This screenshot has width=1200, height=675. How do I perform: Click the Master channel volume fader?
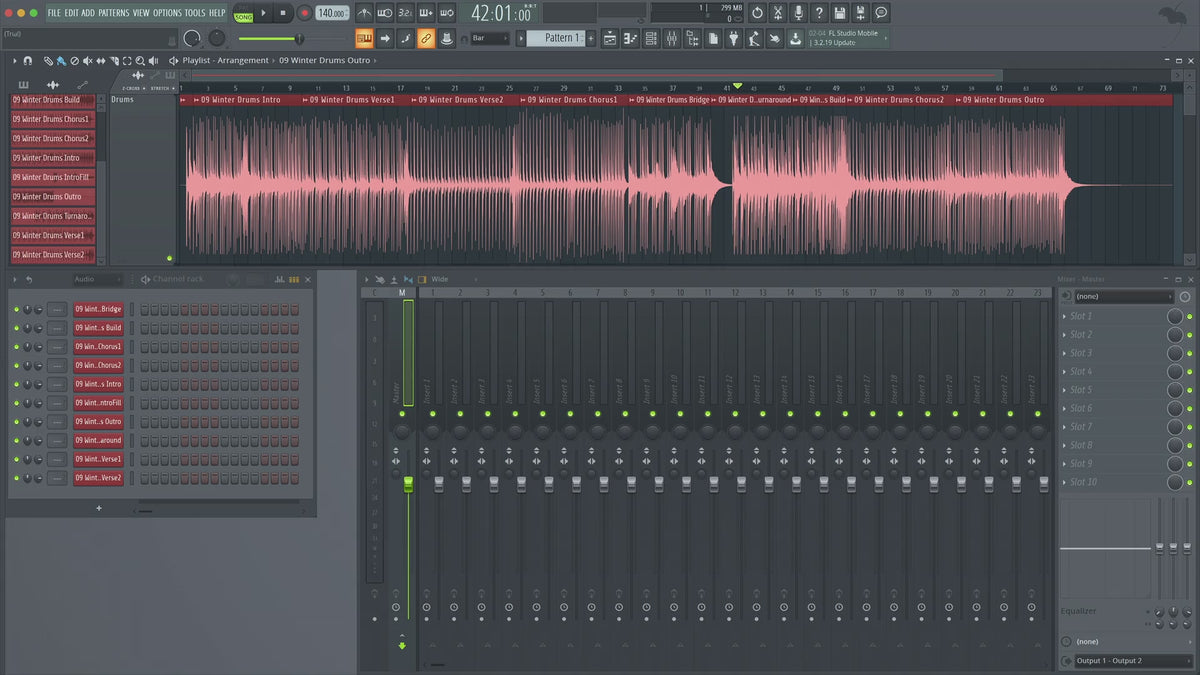click(x=408, y=484)
